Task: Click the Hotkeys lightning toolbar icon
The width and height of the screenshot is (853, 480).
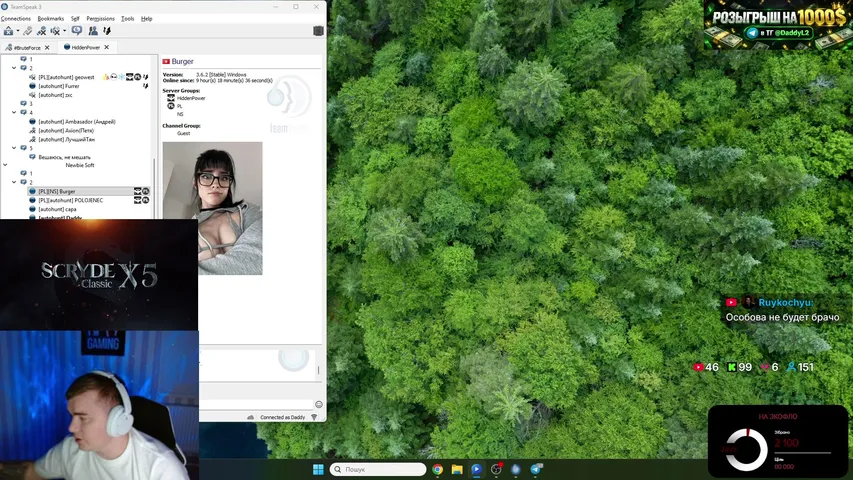Action: 107,31
